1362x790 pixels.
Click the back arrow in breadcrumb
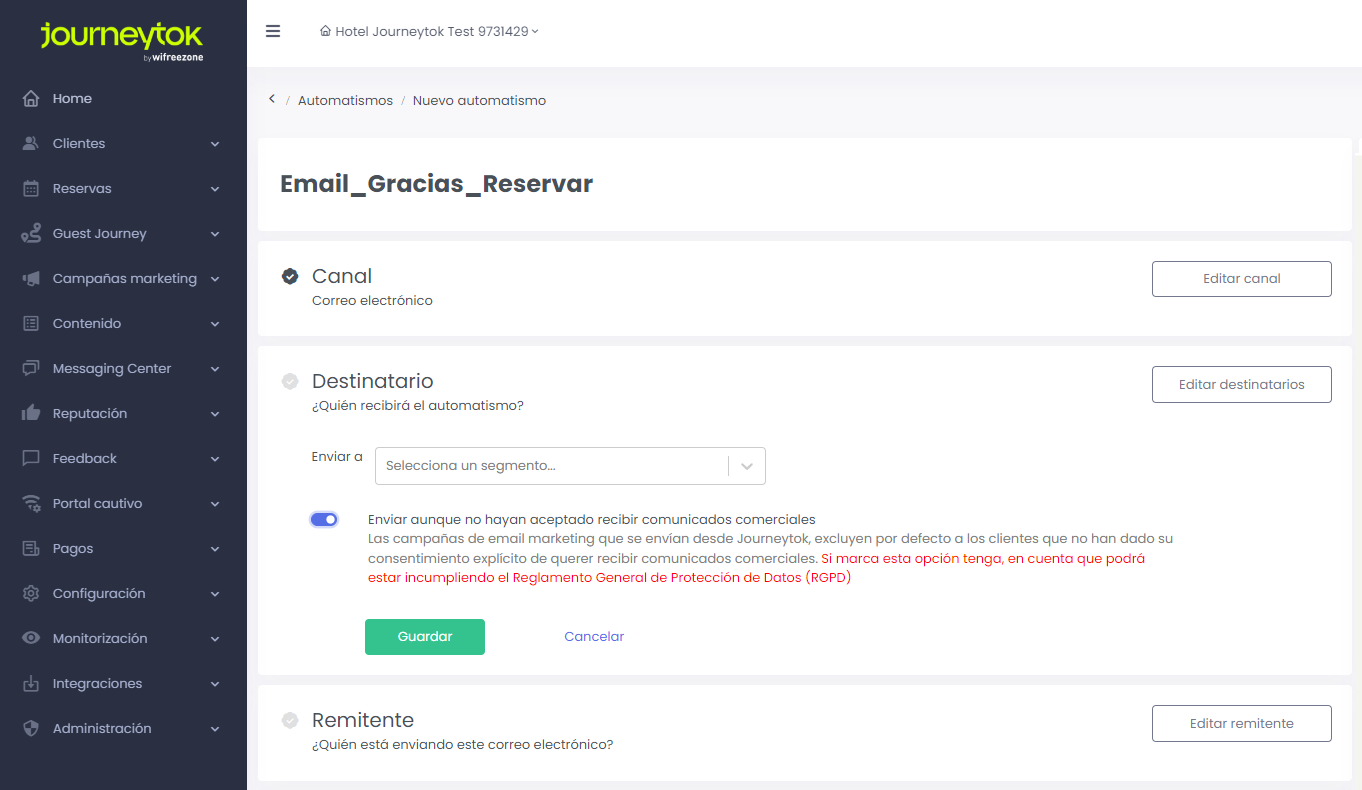pos(272,100)
